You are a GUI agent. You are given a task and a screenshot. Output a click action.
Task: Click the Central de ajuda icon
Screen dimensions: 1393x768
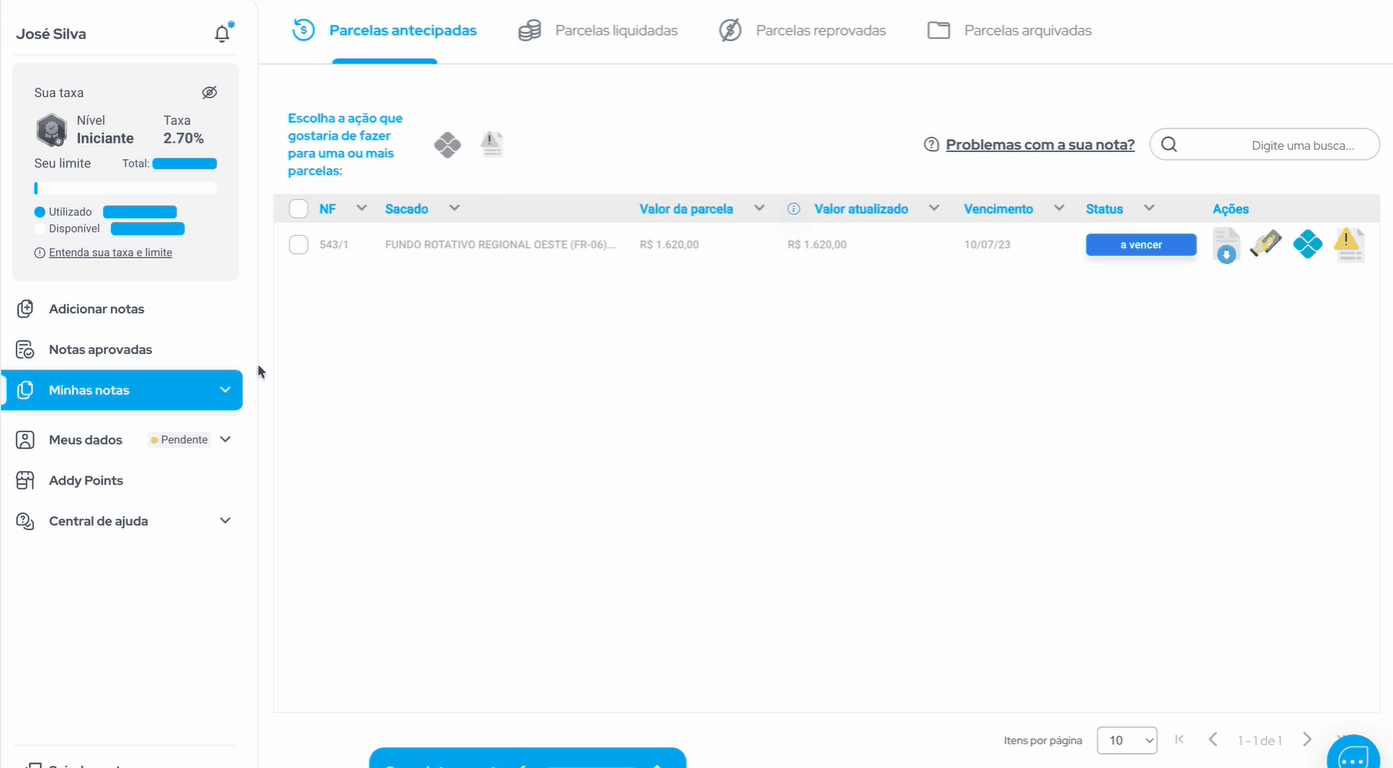[x=25, y=521]
